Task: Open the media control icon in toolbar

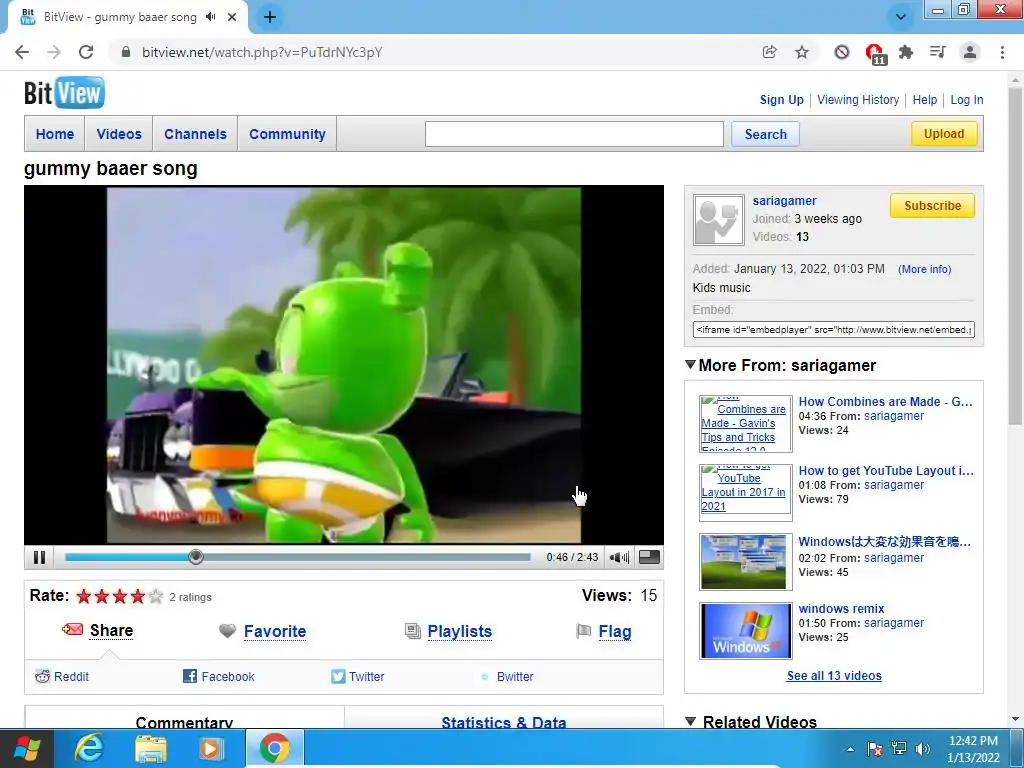Action: (937, 52)
